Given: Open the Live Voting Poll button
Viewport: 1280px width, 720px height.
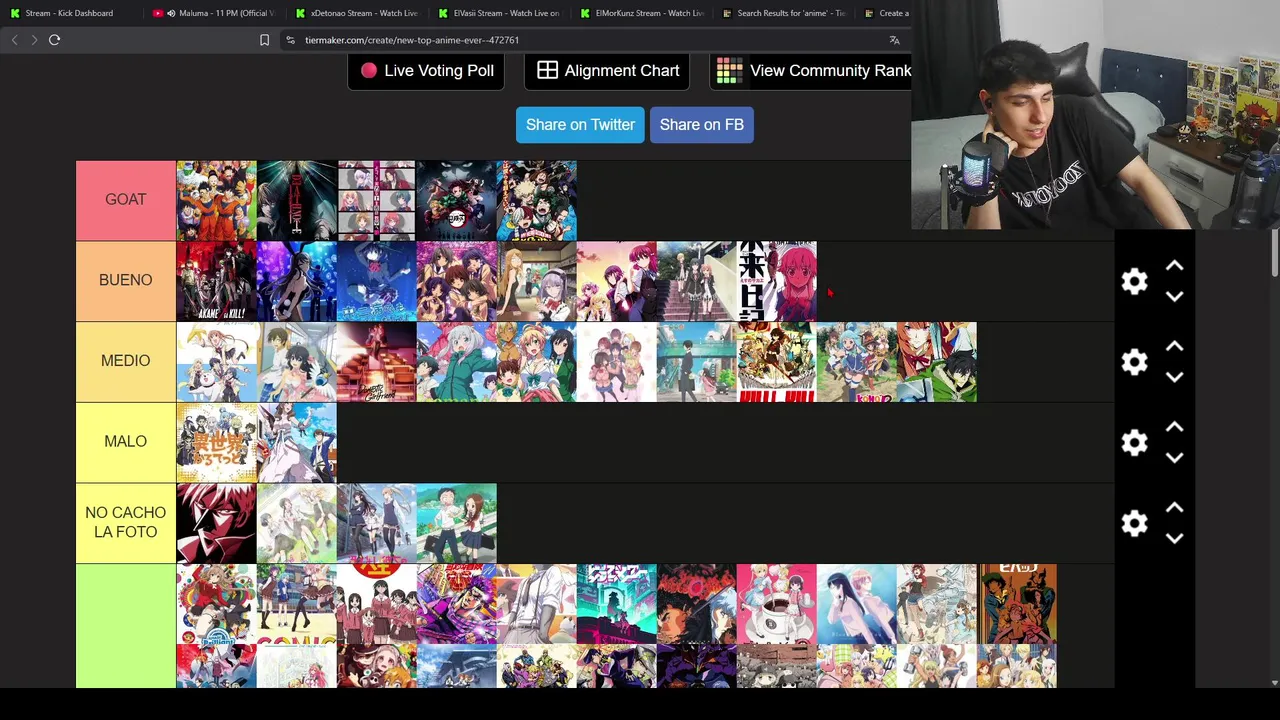Looking at the screenshot, I should [426, 71].
